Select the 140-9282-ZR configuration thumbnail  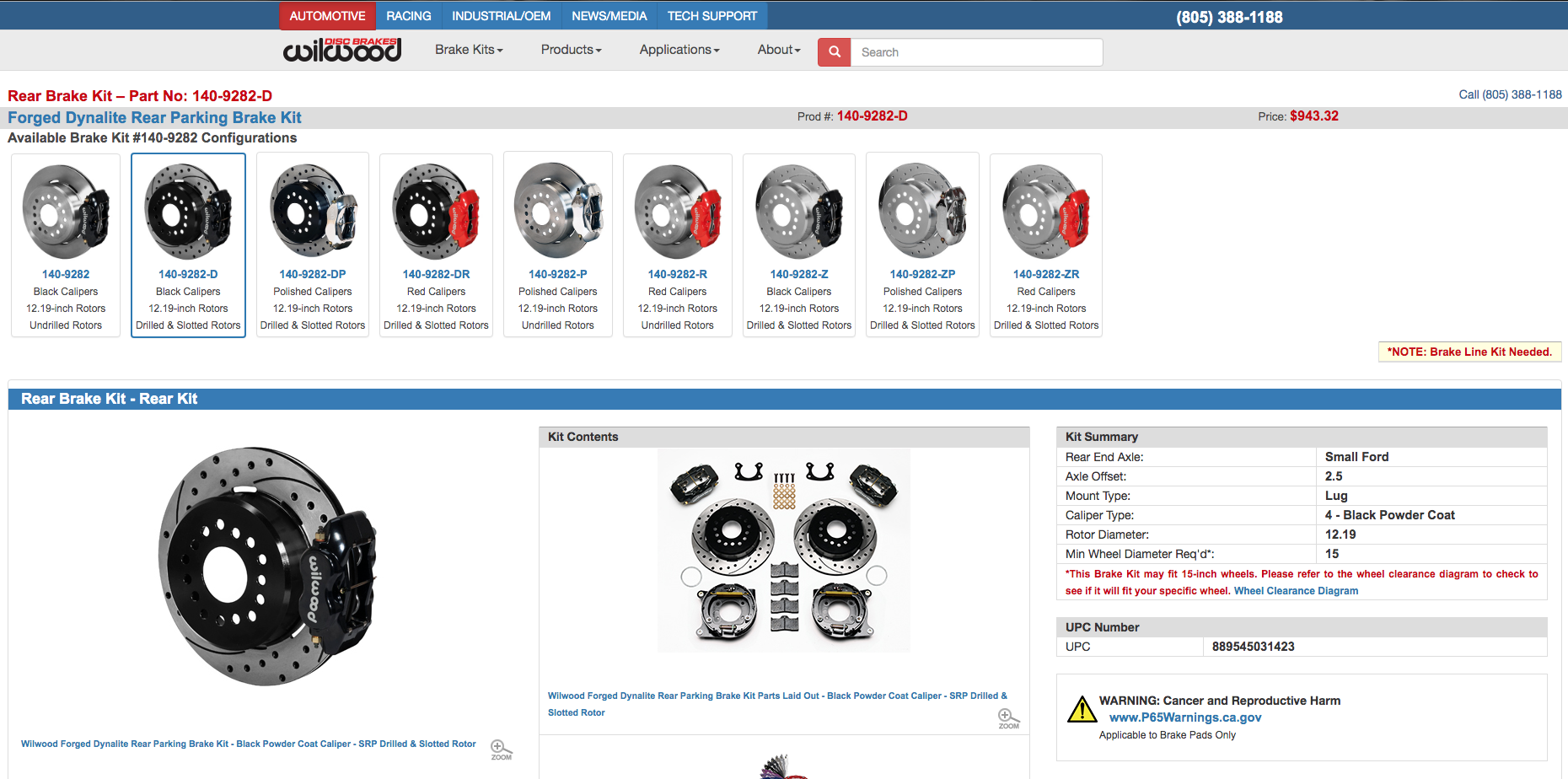[x=1046, y=211]
